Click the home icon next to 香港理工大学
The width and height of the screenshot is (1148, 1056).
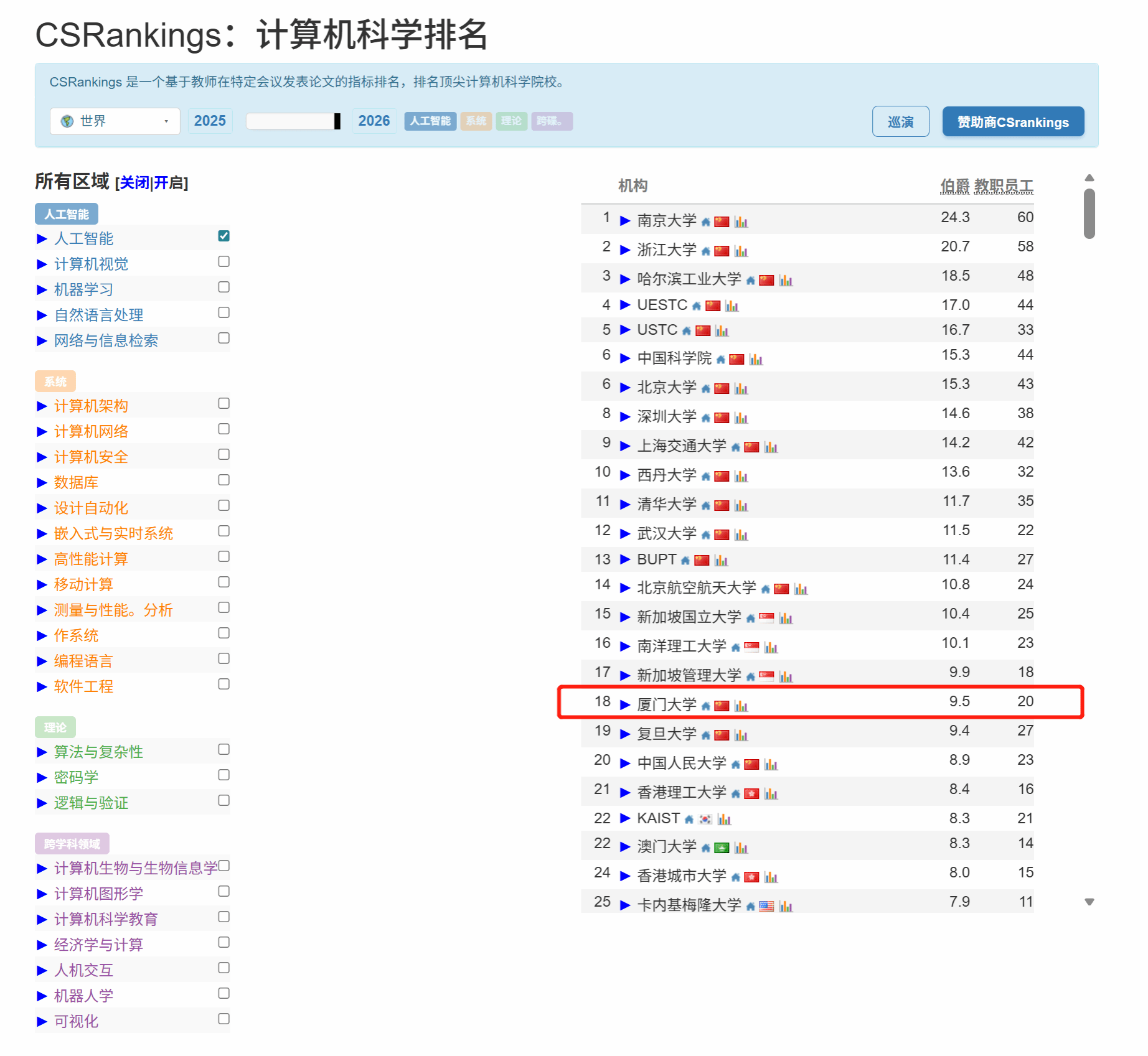(x=735, y=794)
